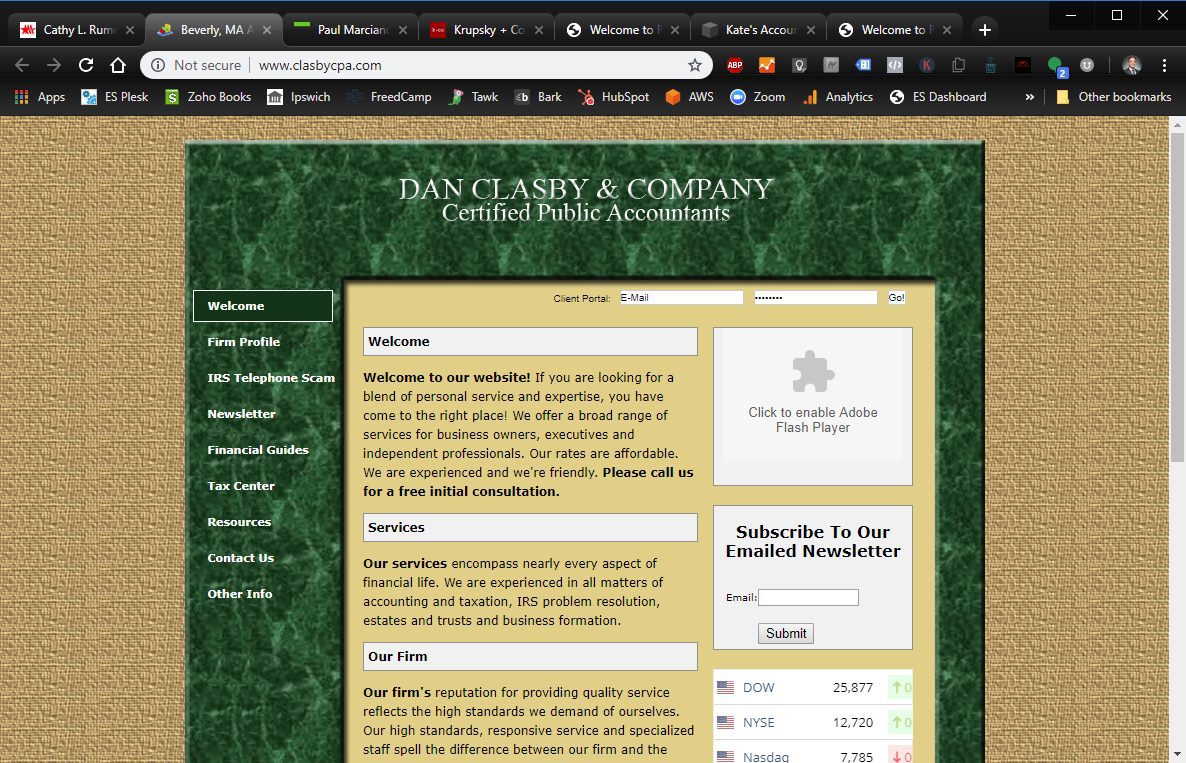The width and height of the screenshot is (1186, 763).
Task: Open the ES Dashboard bookmark
Action: coord(939,97)
